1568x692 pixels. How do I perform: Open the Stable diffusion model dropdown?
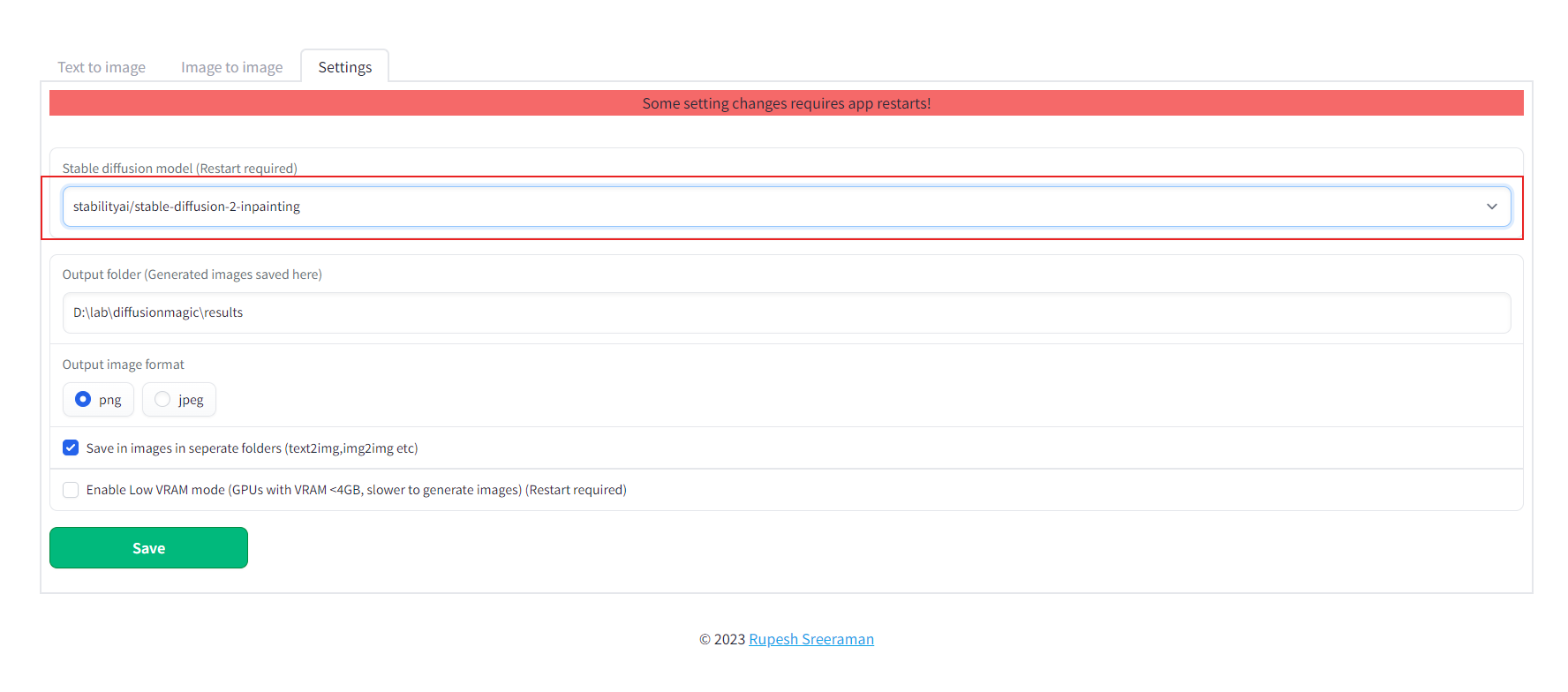click(787, 207)
